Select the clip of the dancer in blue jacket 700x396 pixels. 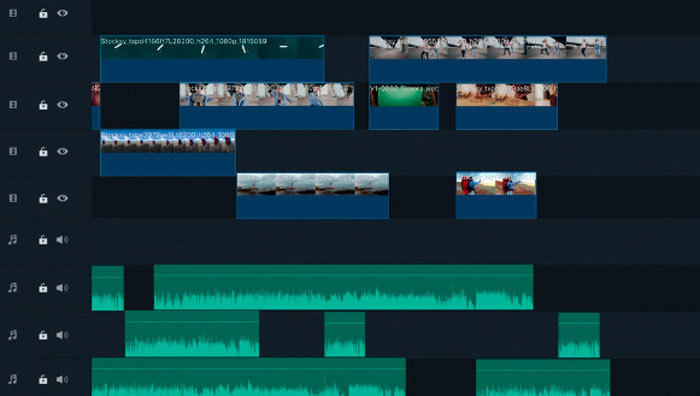tap(267, 106)
